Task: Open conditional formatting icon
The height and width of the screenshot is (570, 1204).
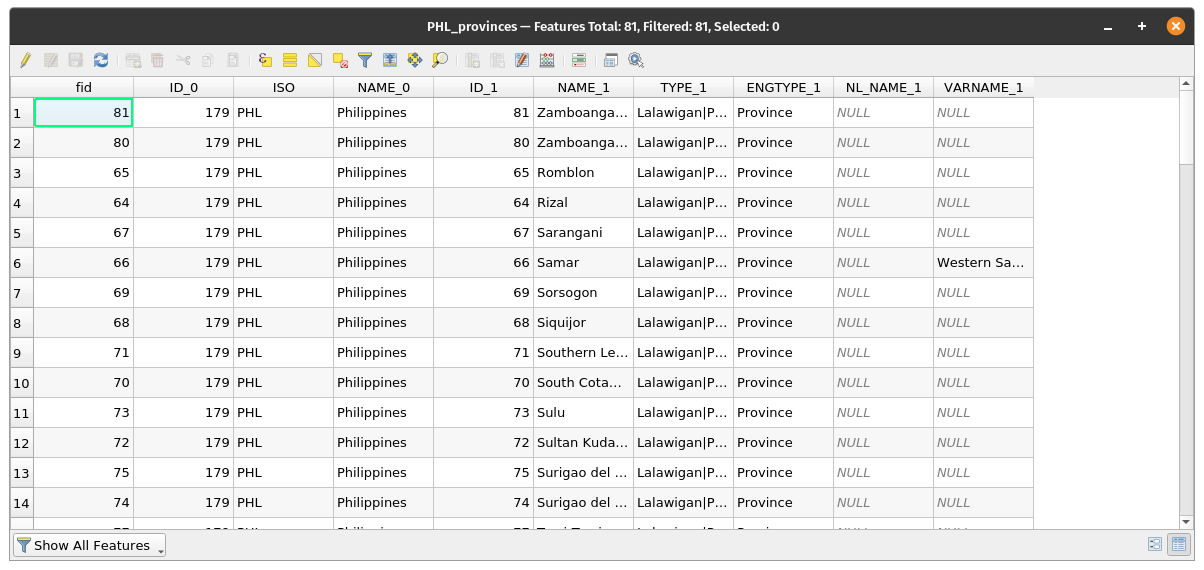Action: point(579,60)
